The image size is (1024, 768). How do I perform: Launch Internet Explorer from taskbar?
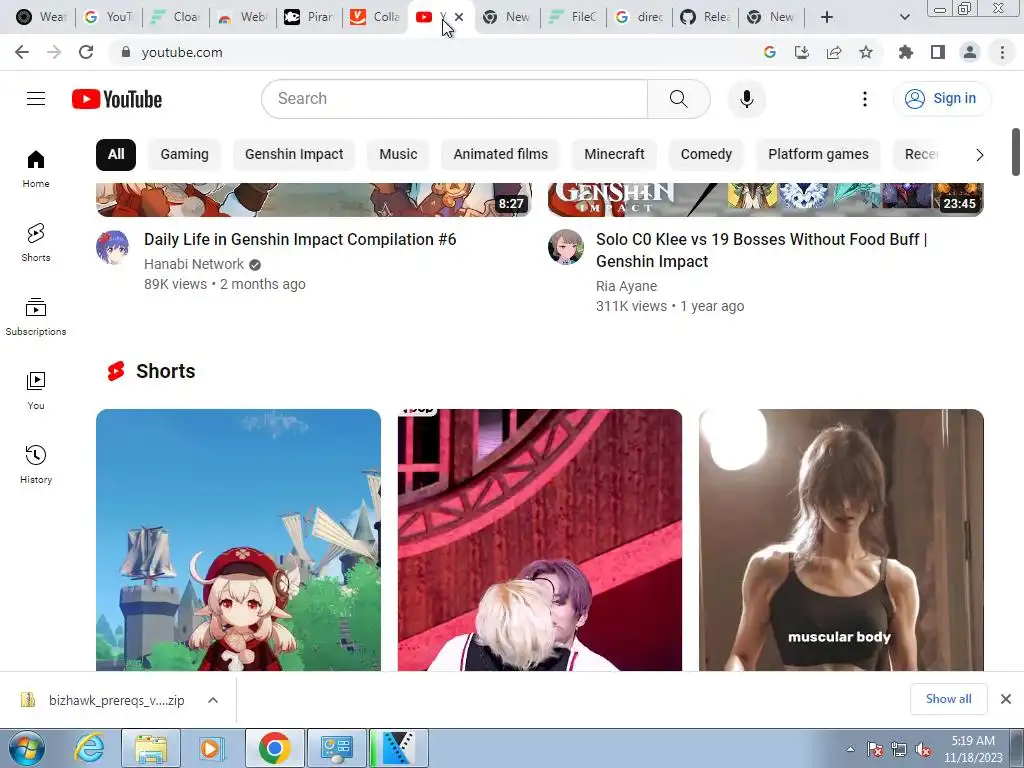pos(89,748)
